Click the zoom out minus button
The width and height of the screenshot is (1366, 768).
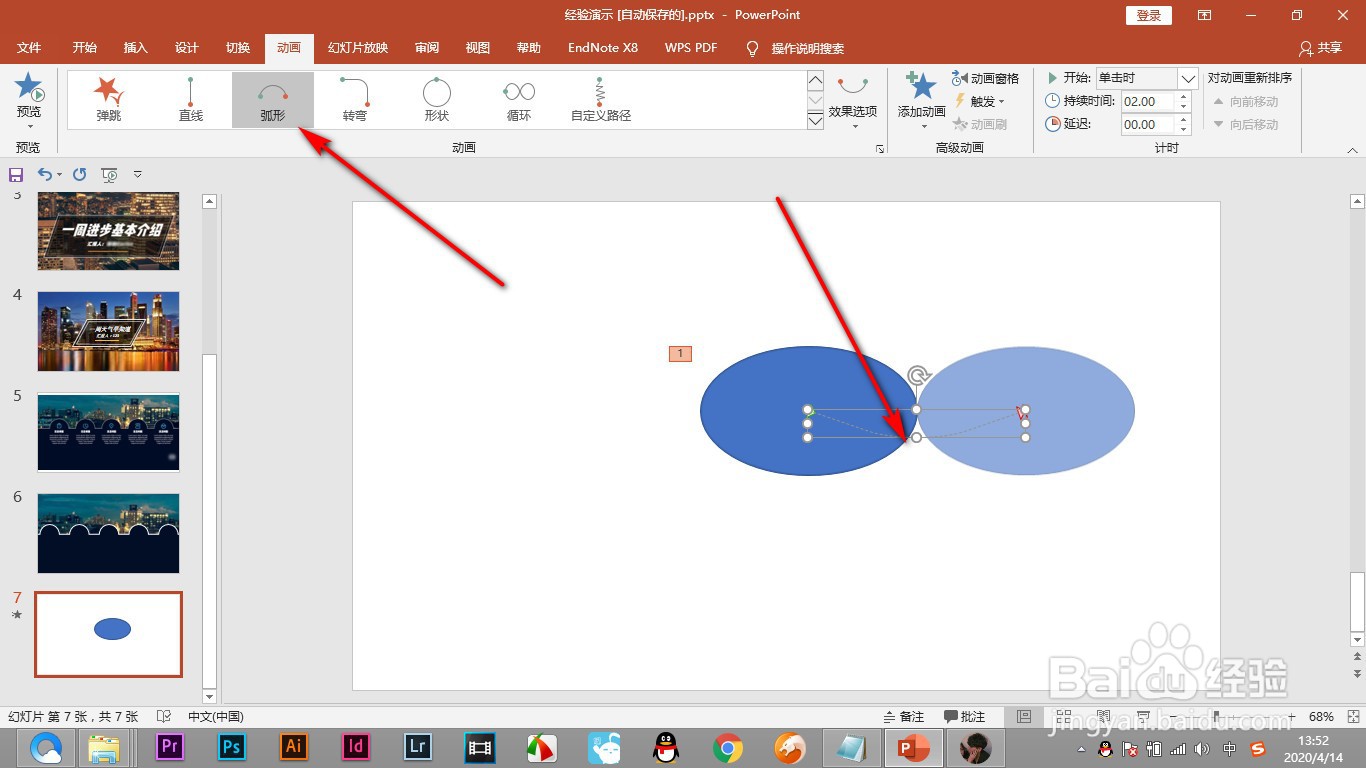[x=1172, y=717]
